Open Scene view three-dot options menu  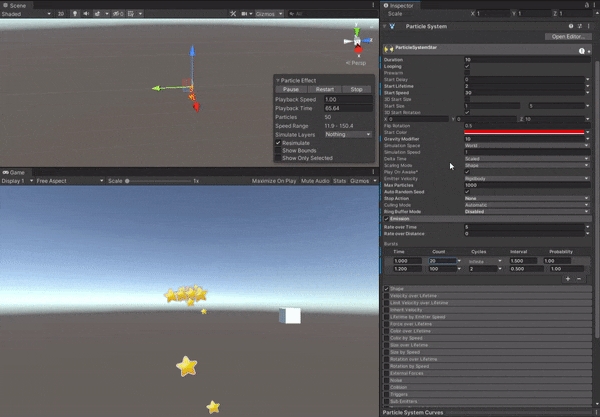(373, 5)
